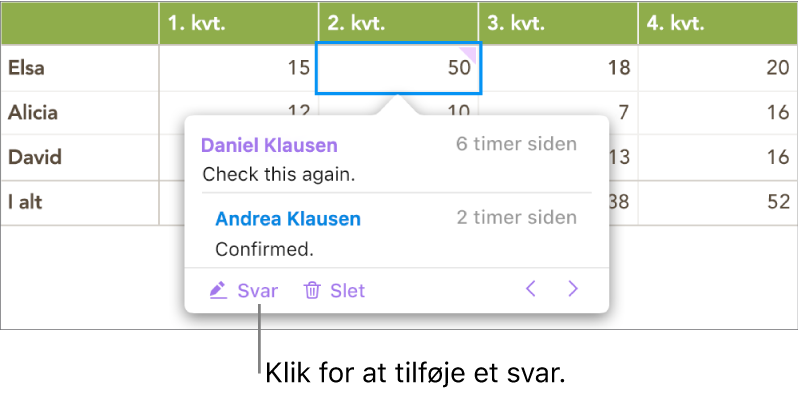Viewport: 798px width, 394px height.
Task: Select the 1. kvt. column header
Action: tap(239, 24)
